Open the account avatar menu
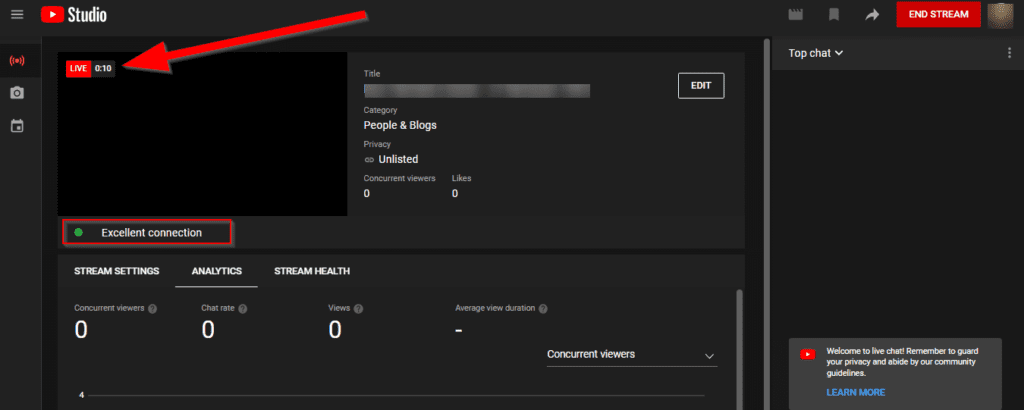This screenshot has width=1024, height=410. 1000,15
